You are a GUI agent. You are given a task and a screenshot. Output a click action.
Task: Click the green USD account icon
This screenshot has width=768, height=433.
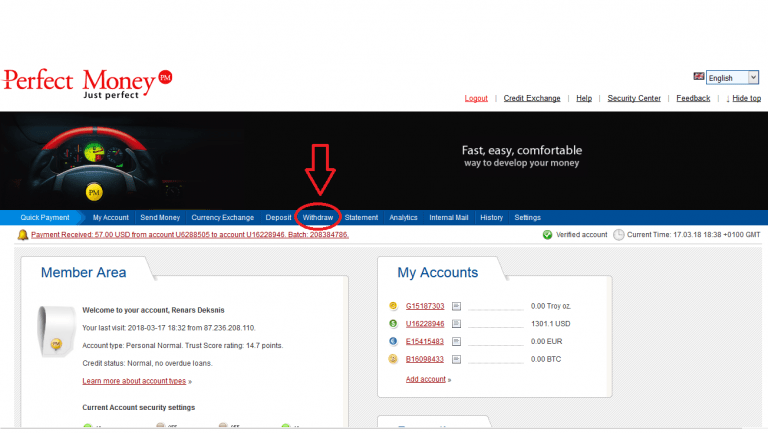394,324
